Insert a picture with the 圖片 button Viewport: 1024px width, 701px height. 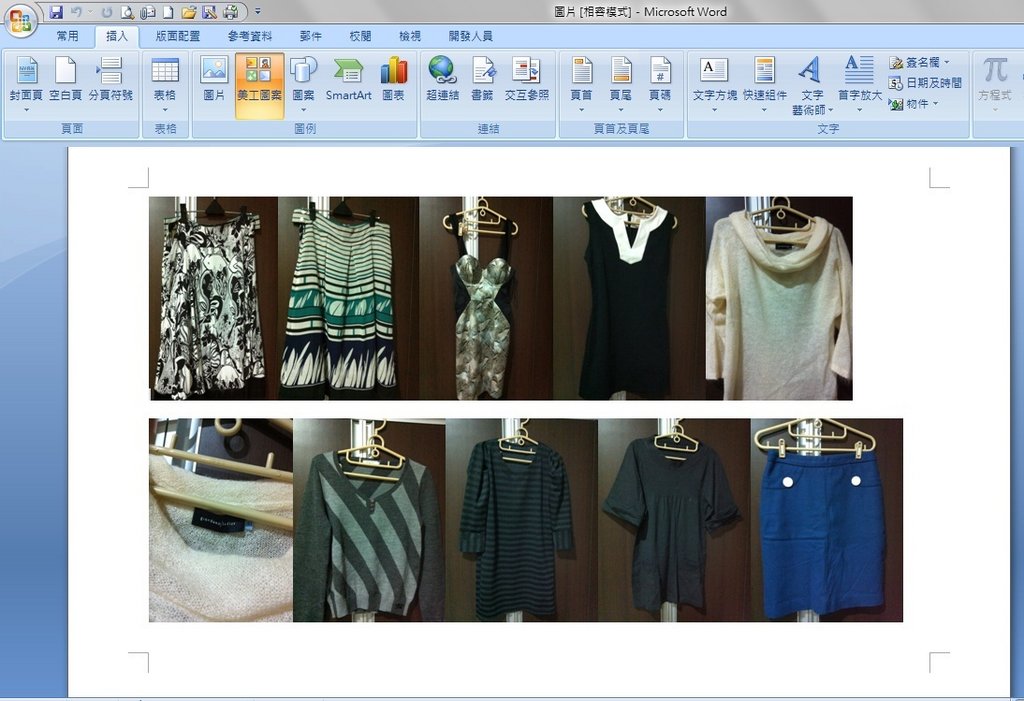point(214,80)
